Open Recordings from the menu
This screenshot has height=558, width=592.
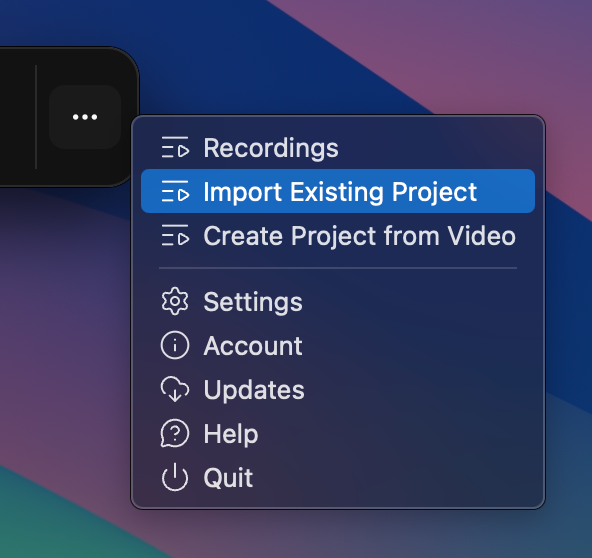click(338, 148)
